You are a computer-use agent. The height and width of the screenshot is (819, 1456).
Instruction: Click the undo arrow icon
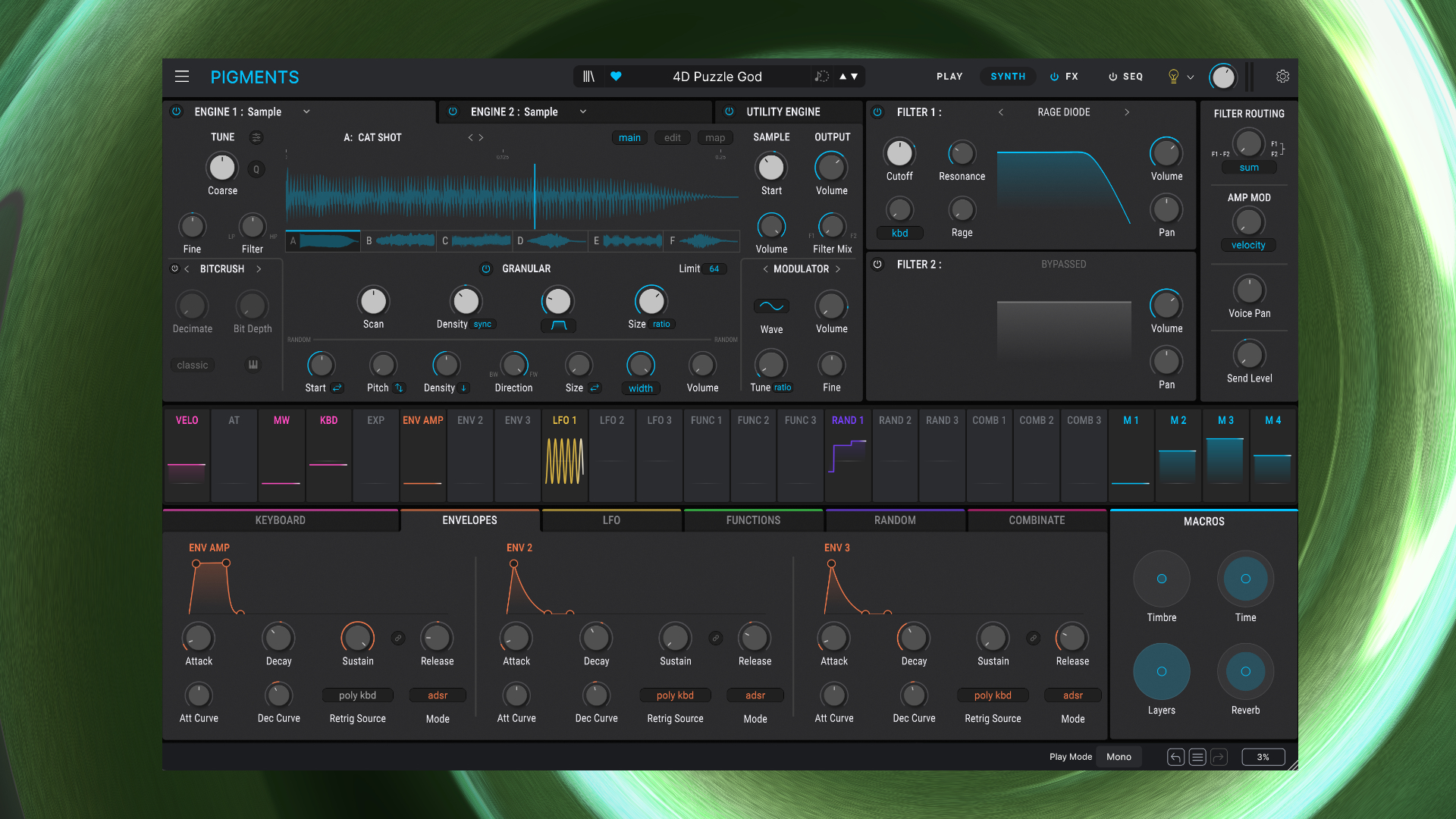[x=1175, y=756]
